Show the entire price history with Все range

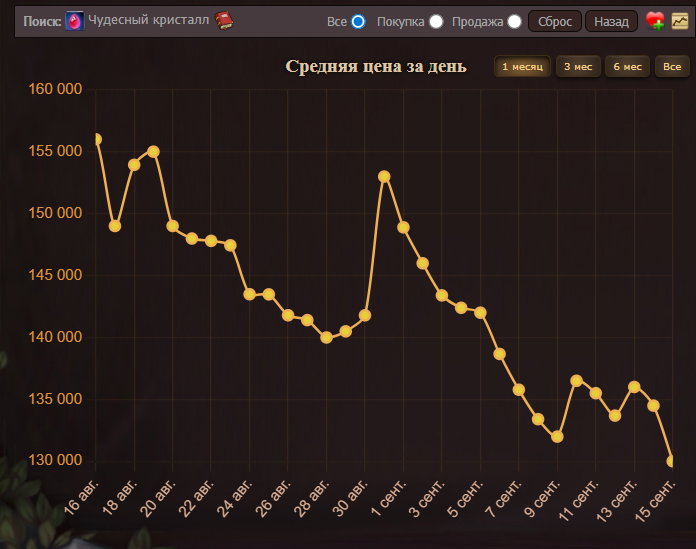672,67
